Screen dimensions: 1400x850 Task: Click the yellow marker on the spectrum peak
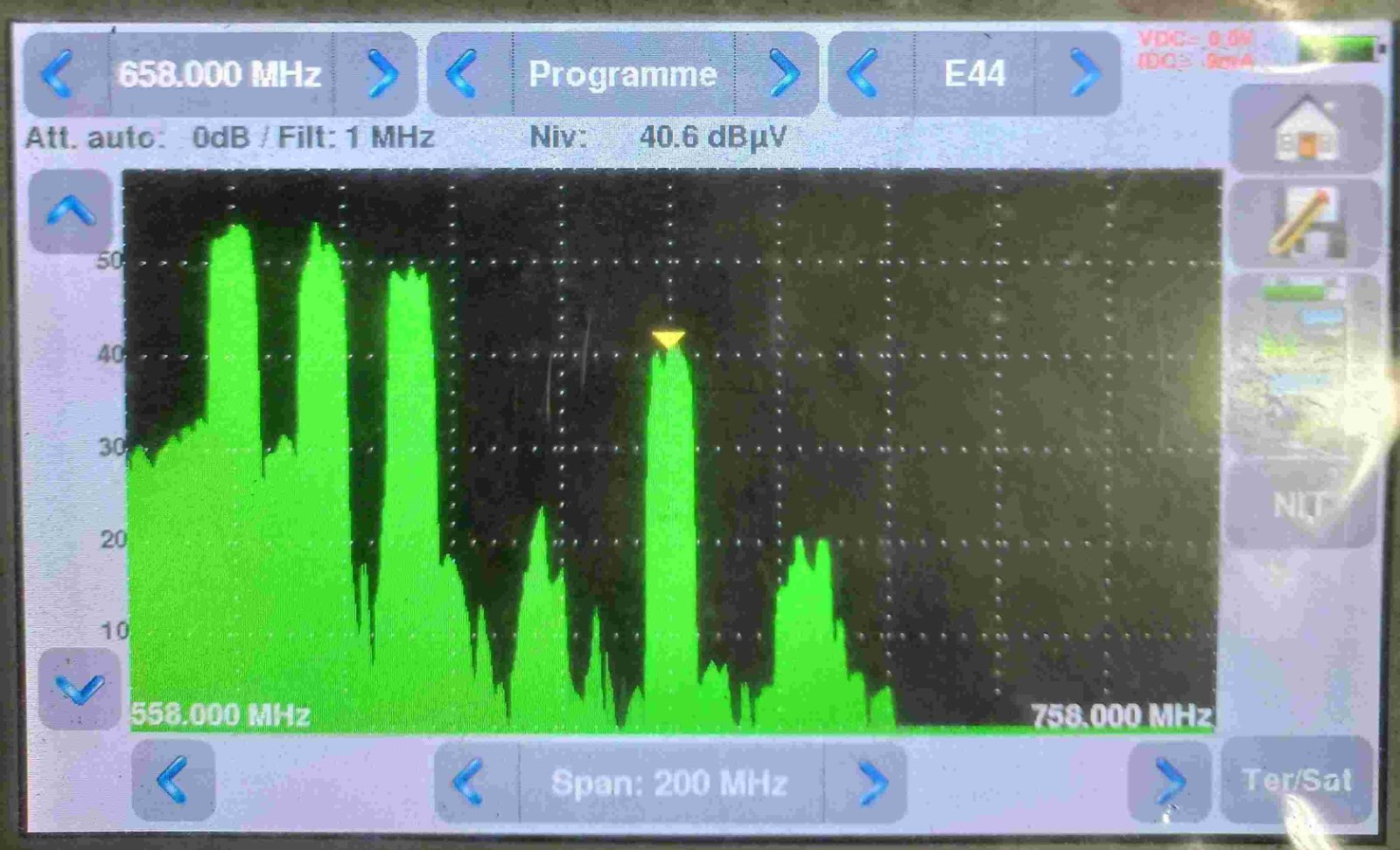(x=668, y=338)
